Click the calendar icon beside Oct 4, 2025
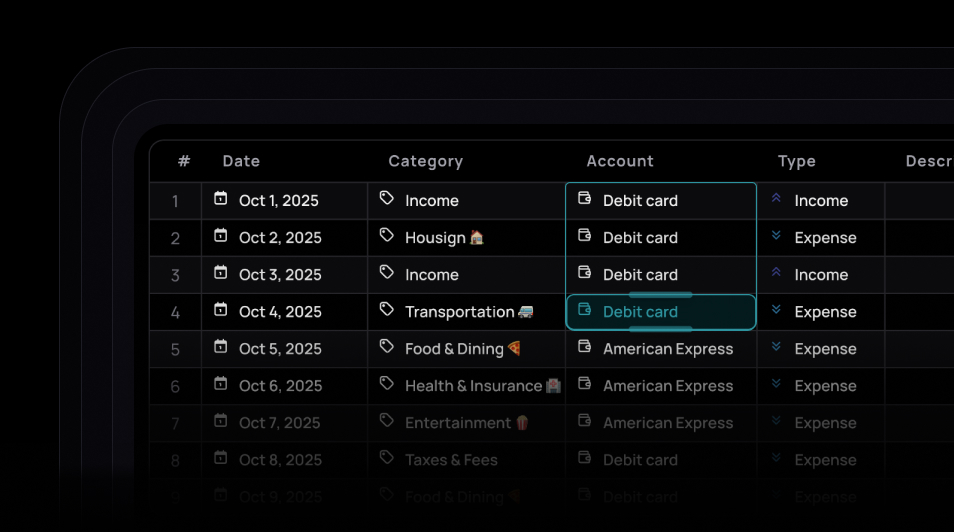This screenshot has width=954, height=532. point(221,310)
